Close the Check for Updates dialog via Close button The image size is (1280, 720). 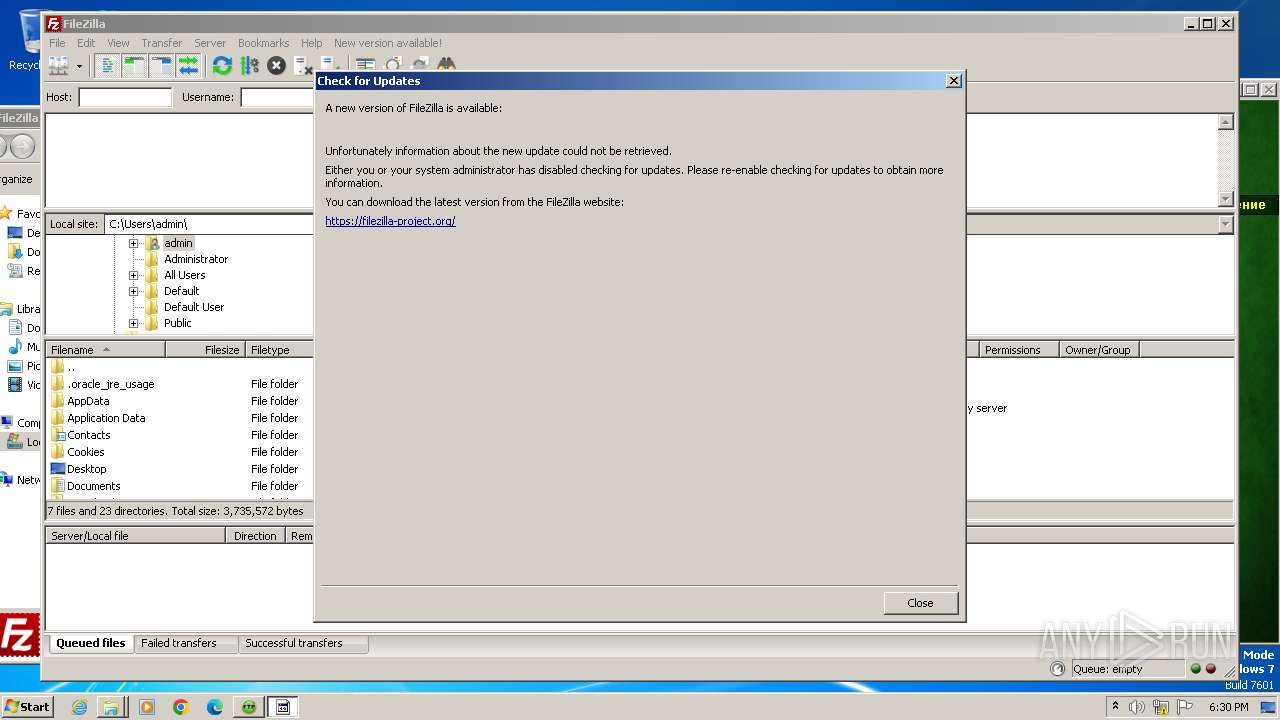click(x=921, y=603)
